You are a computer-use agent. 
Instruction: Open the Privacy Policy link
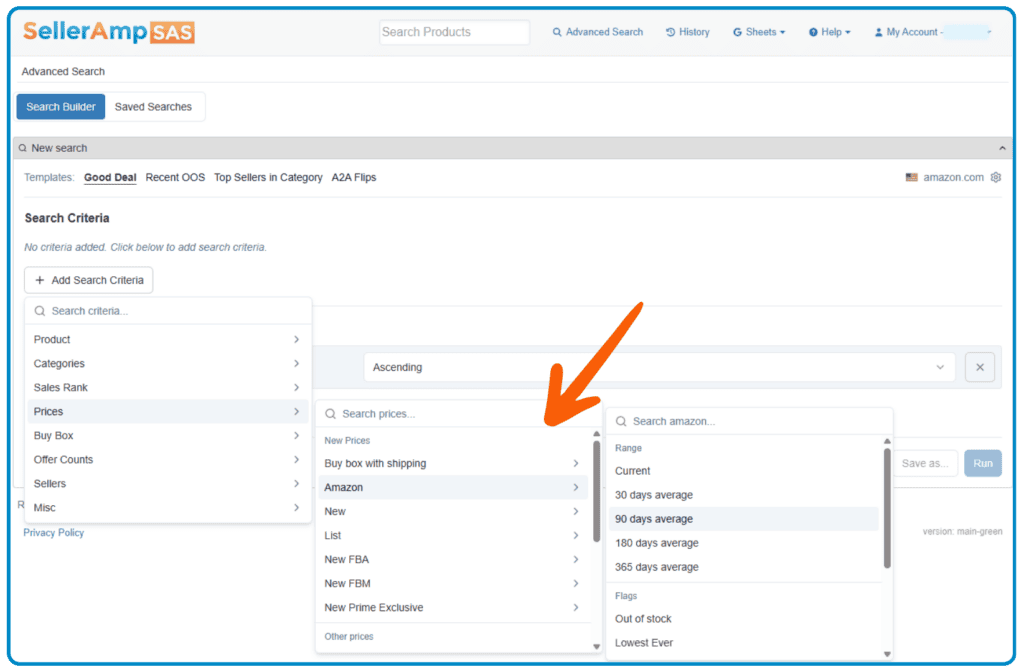[54, 533]
